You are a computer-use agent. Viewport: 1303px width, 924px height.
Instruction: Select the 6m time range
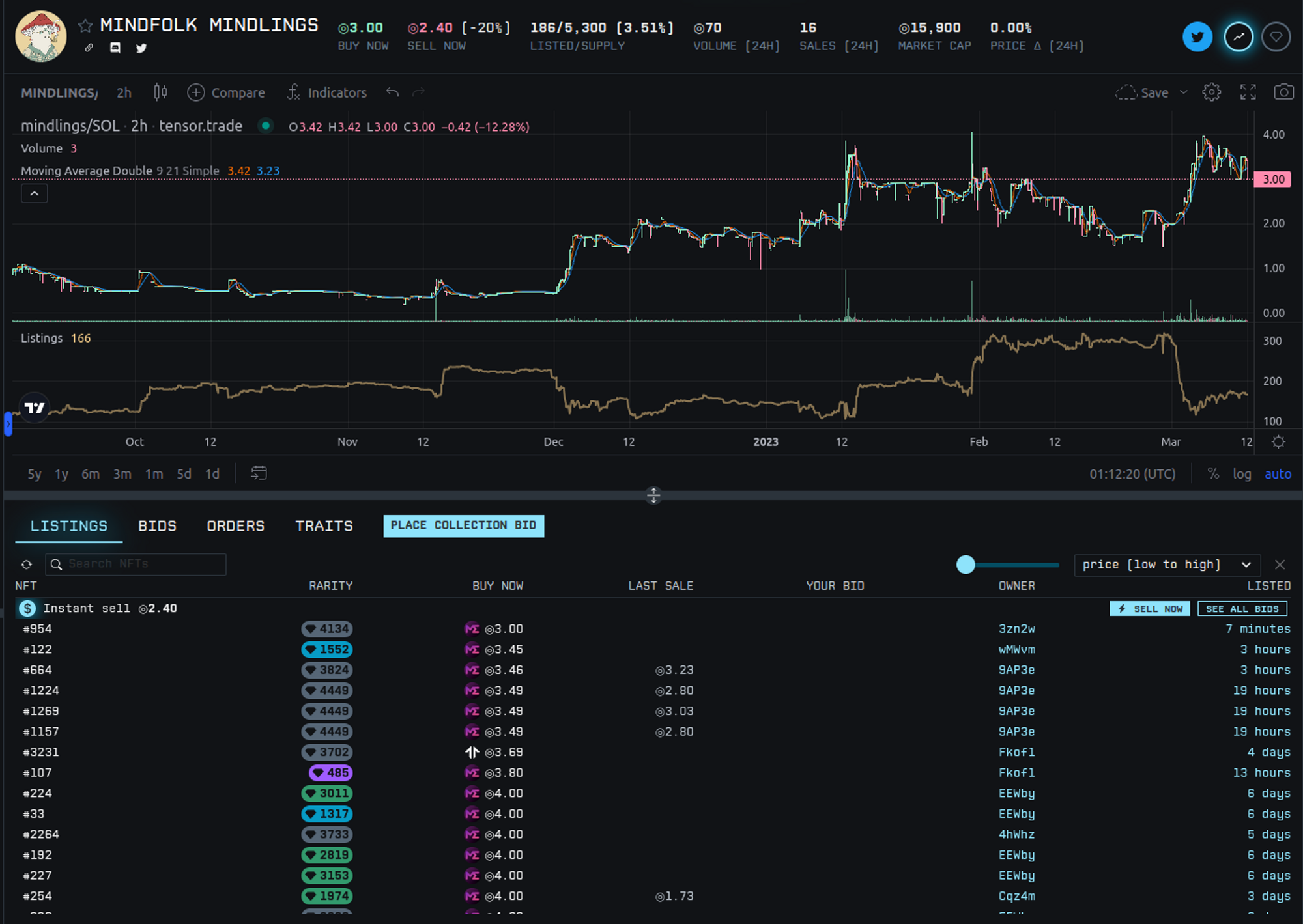click(x=91, y=474)
